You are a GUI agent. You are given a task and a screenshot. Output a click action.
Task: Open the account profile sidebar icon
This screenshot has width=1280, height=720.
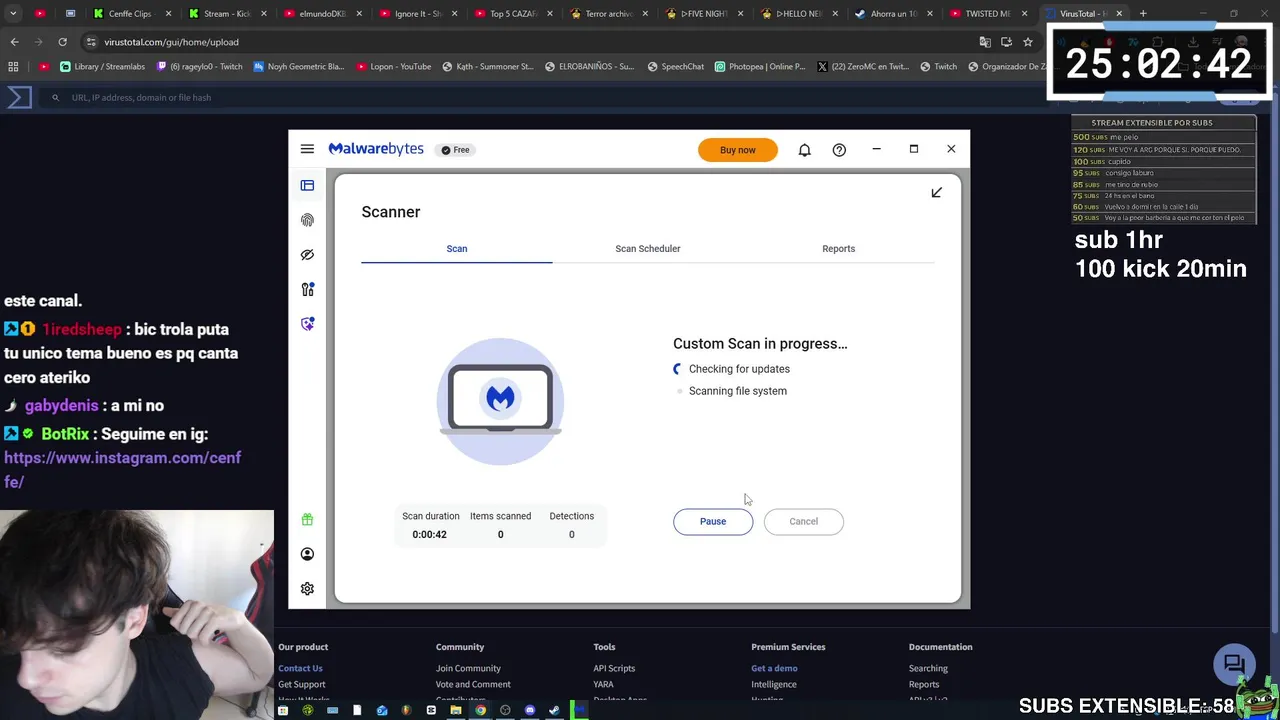(307, 554)
